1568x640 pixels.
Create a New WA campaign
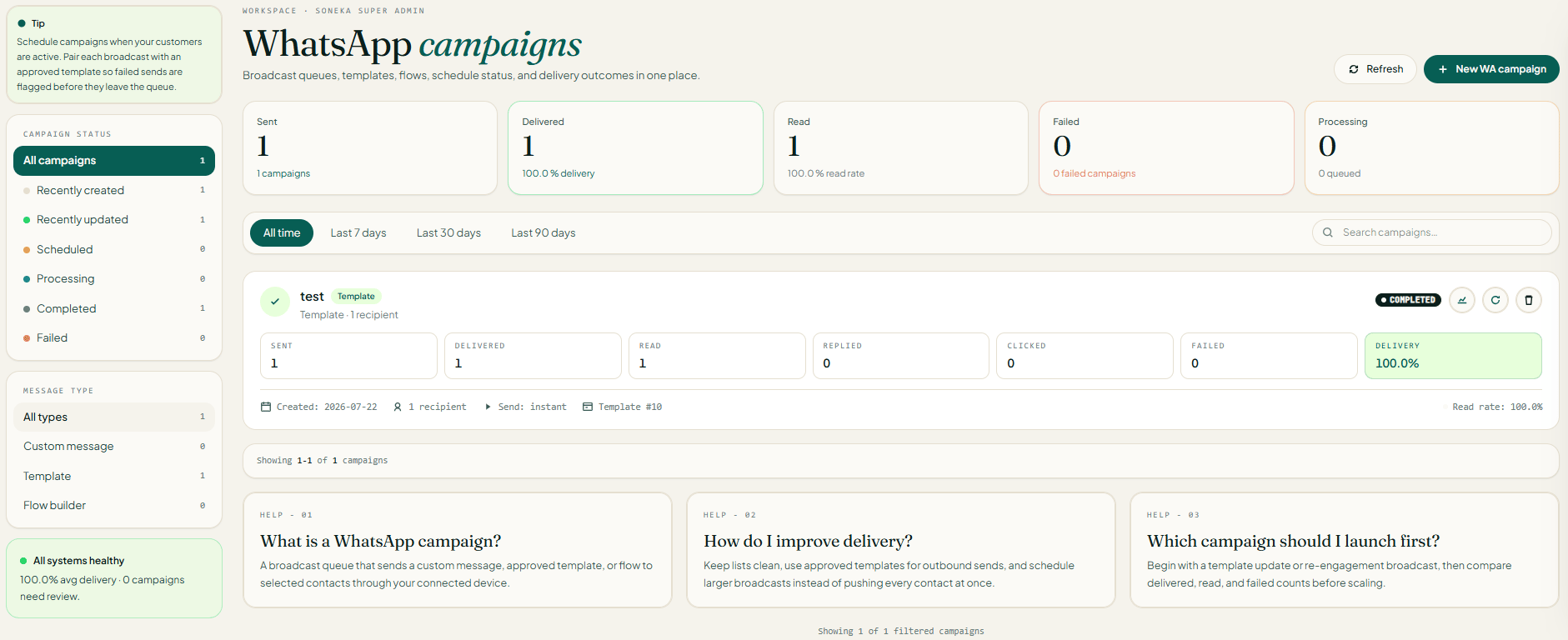pos(1491,69)
